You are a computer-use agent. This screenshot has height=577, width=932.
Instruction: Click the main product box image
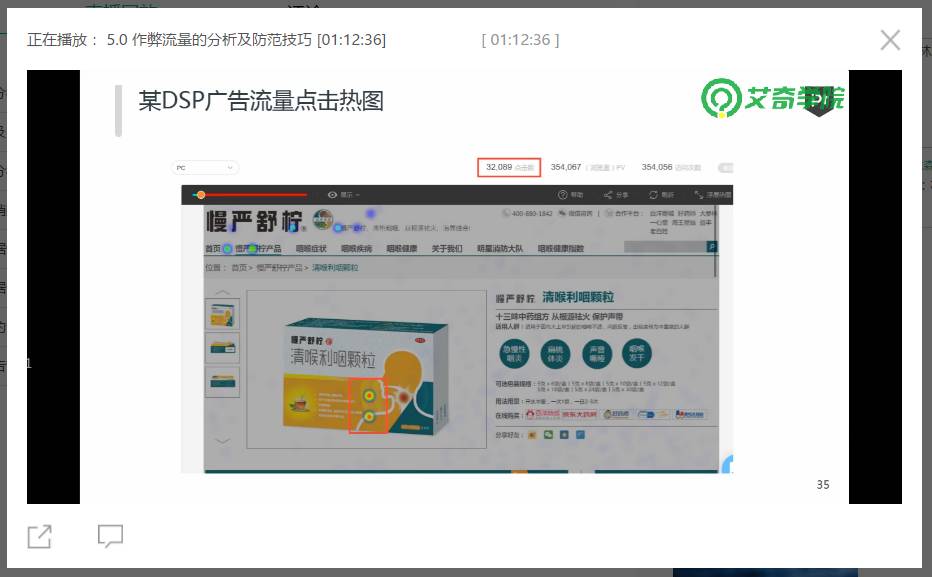[367, 376]
